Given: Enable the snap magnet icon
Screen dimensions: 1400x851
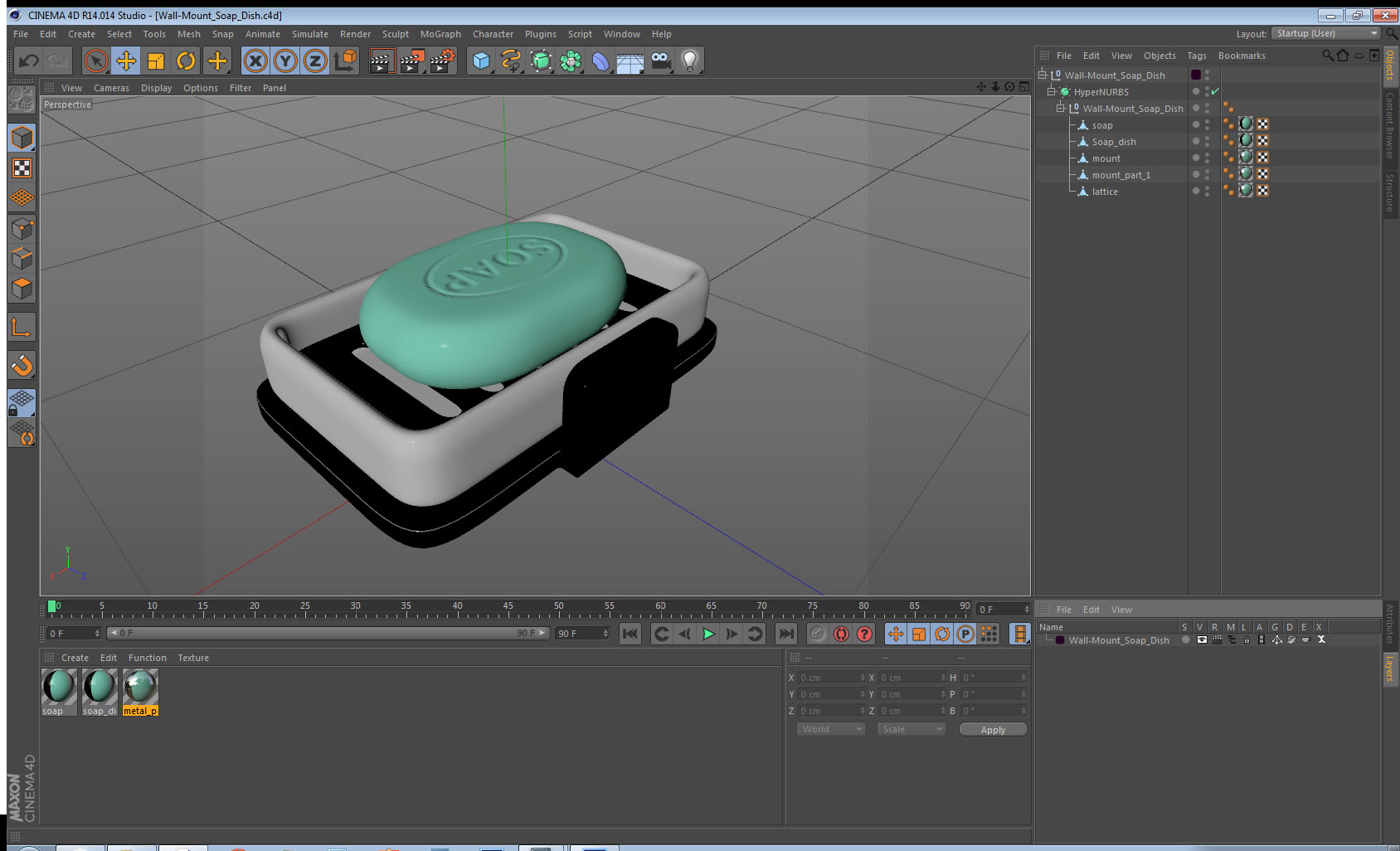Looking at the screenshot, I should click(22, 365).
